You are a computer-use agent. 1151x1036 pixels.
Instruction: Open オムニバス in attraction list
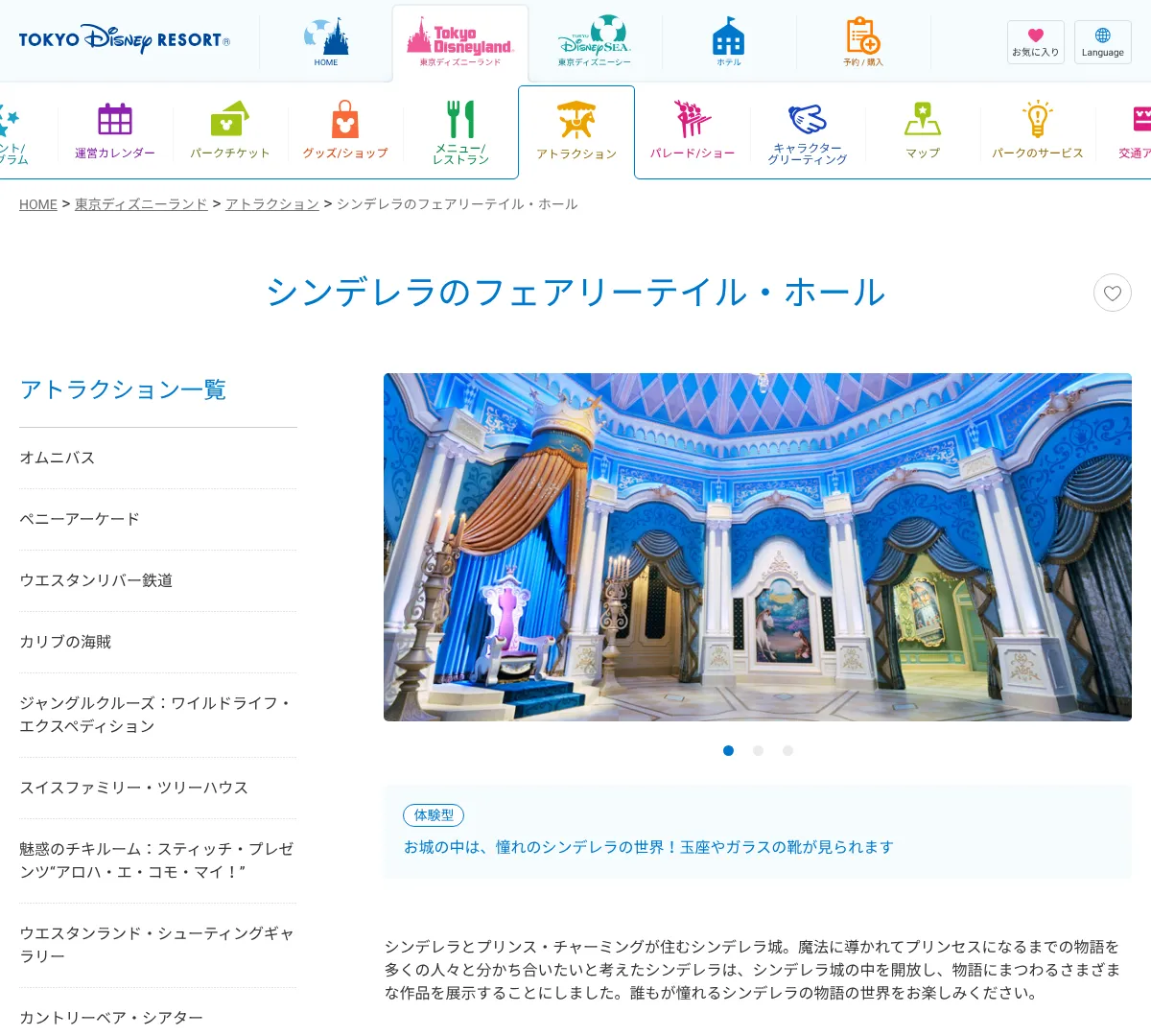pos(158,459)
